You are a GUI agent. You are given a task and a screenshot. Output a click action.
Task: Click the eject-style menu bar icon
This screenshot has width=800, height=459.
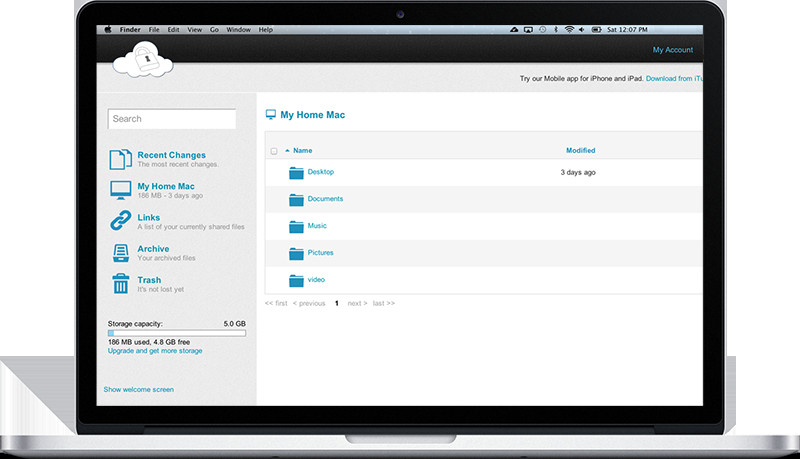pos(514,30)
